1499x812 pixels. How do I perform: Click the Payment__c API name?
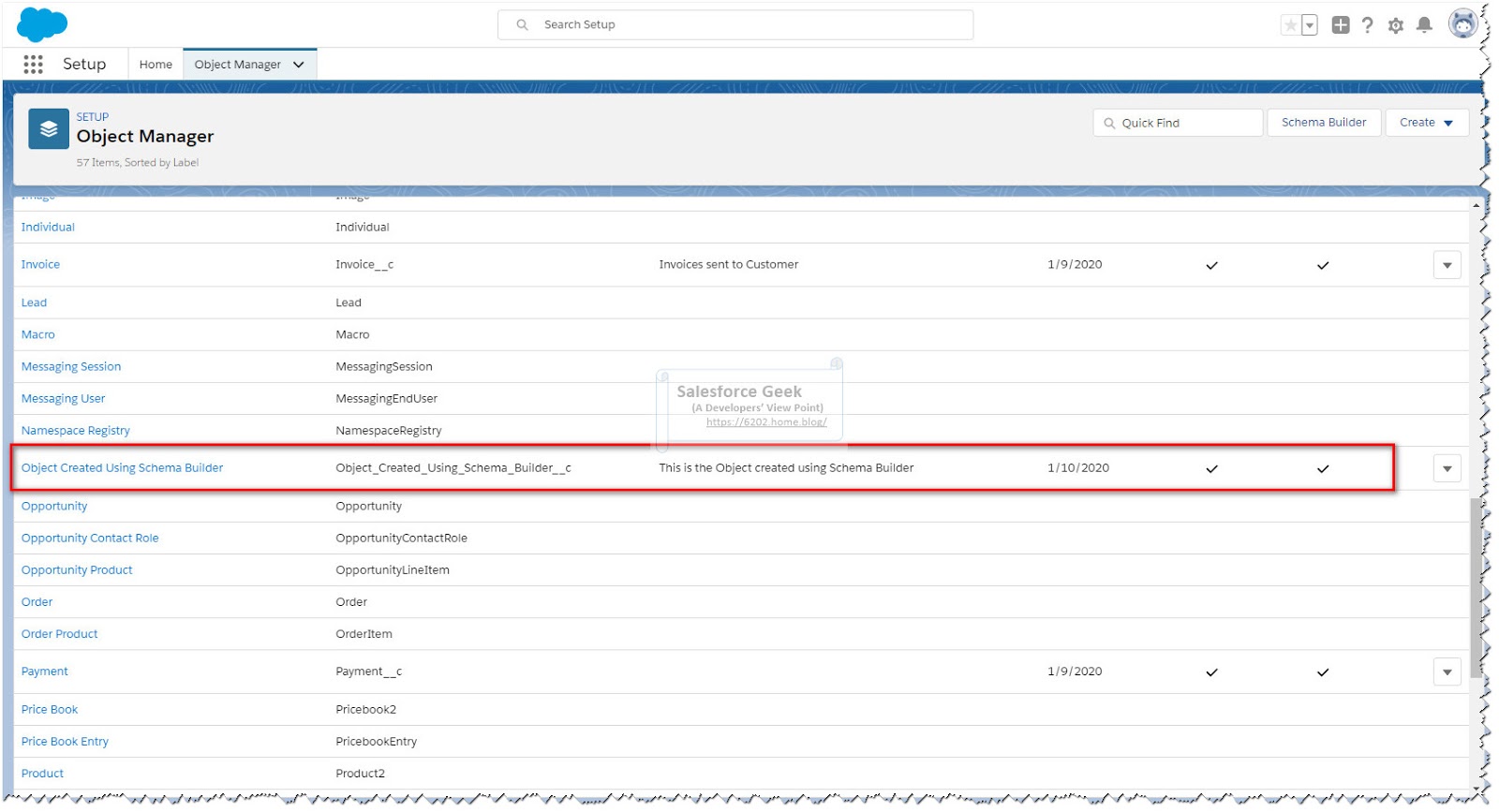click(368, 672)
